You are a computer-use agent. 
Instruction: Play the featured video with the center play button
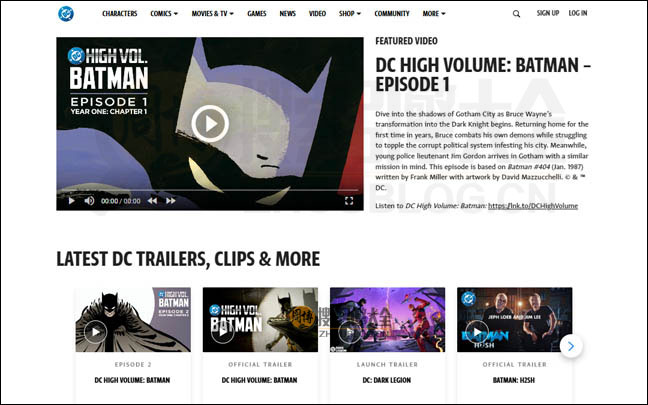point(210,124)
